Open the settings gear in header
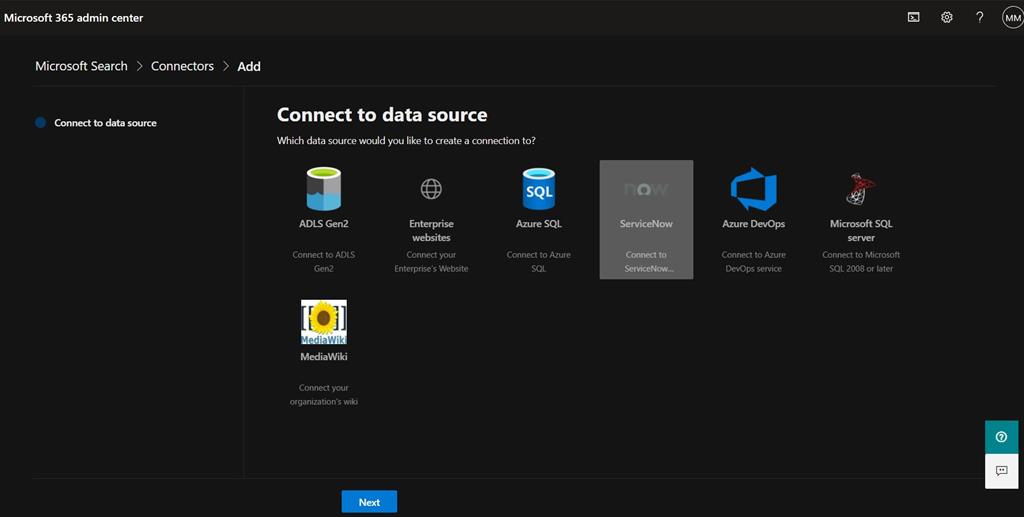 tap(946, 18)
